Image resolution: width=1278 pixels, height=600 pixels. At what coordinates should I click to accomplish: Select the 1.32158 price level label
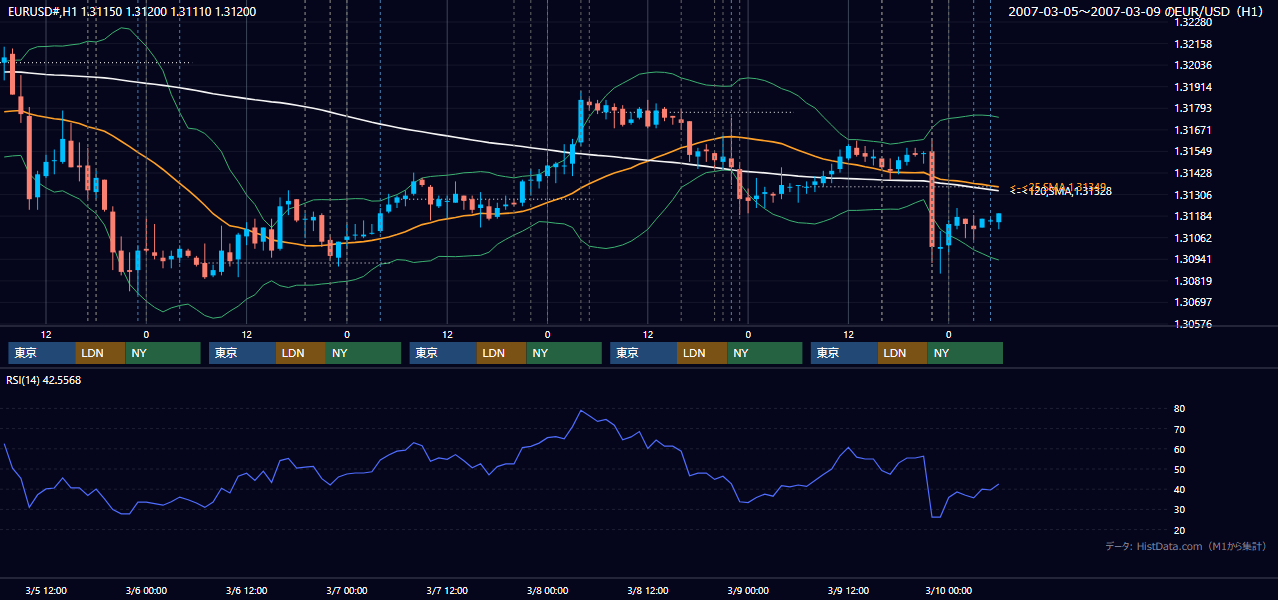tap(1193, 44)
